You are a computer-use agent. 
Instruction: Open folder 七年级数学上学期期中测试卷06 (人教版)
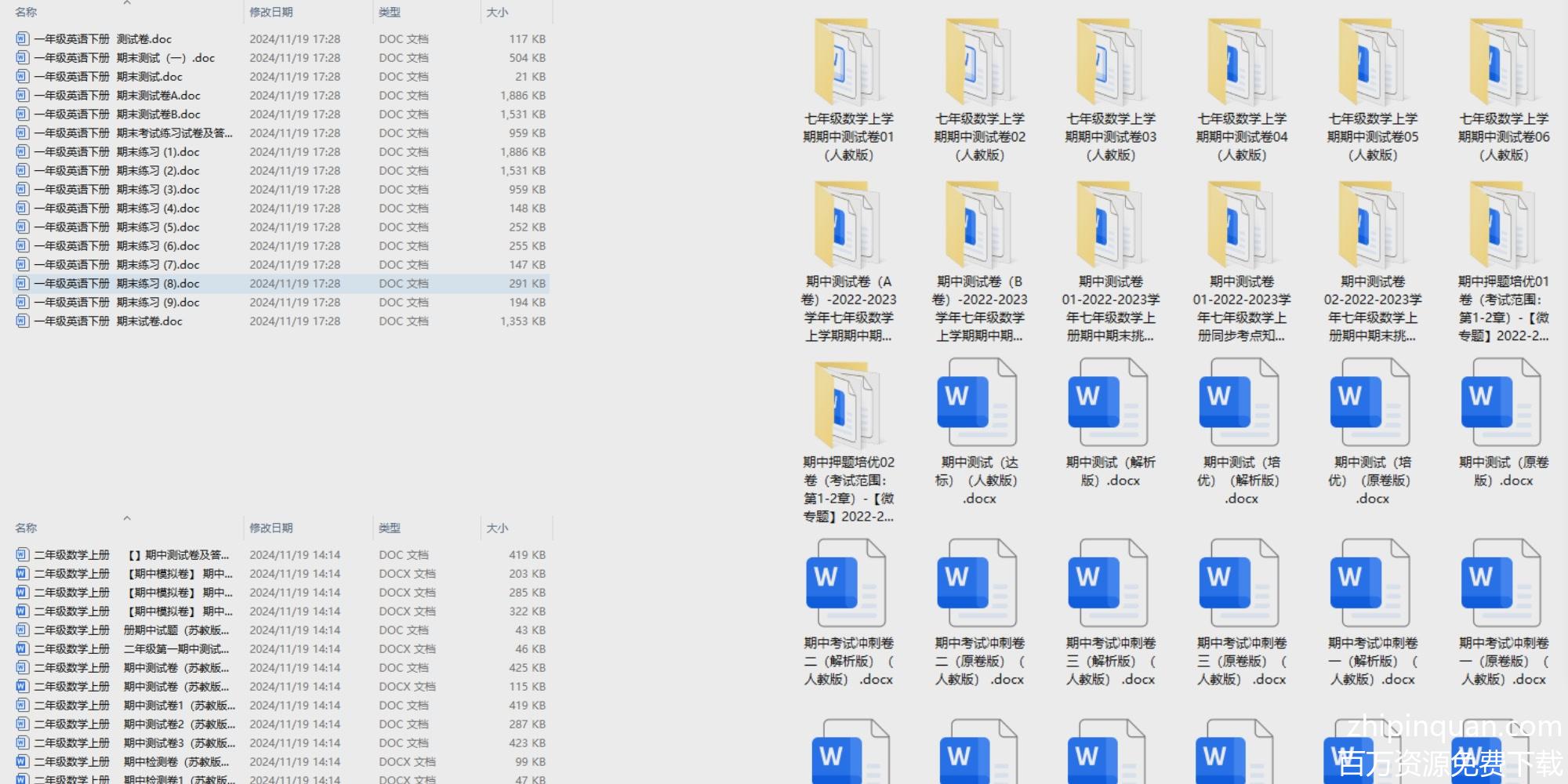pos(1503,64)
